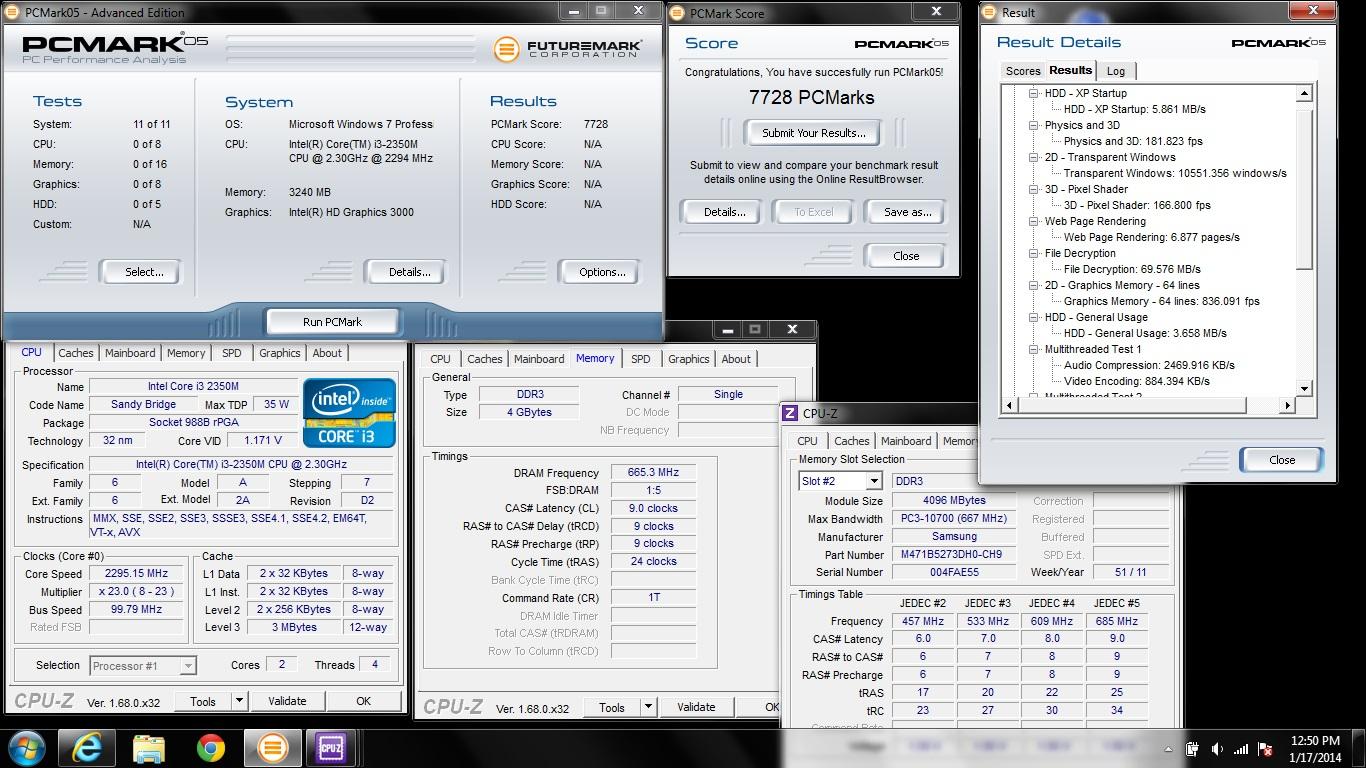Screen dimensions: 1366x768
Task: Collapse the Web Page Rendering node
Action: click(1034, 221)
